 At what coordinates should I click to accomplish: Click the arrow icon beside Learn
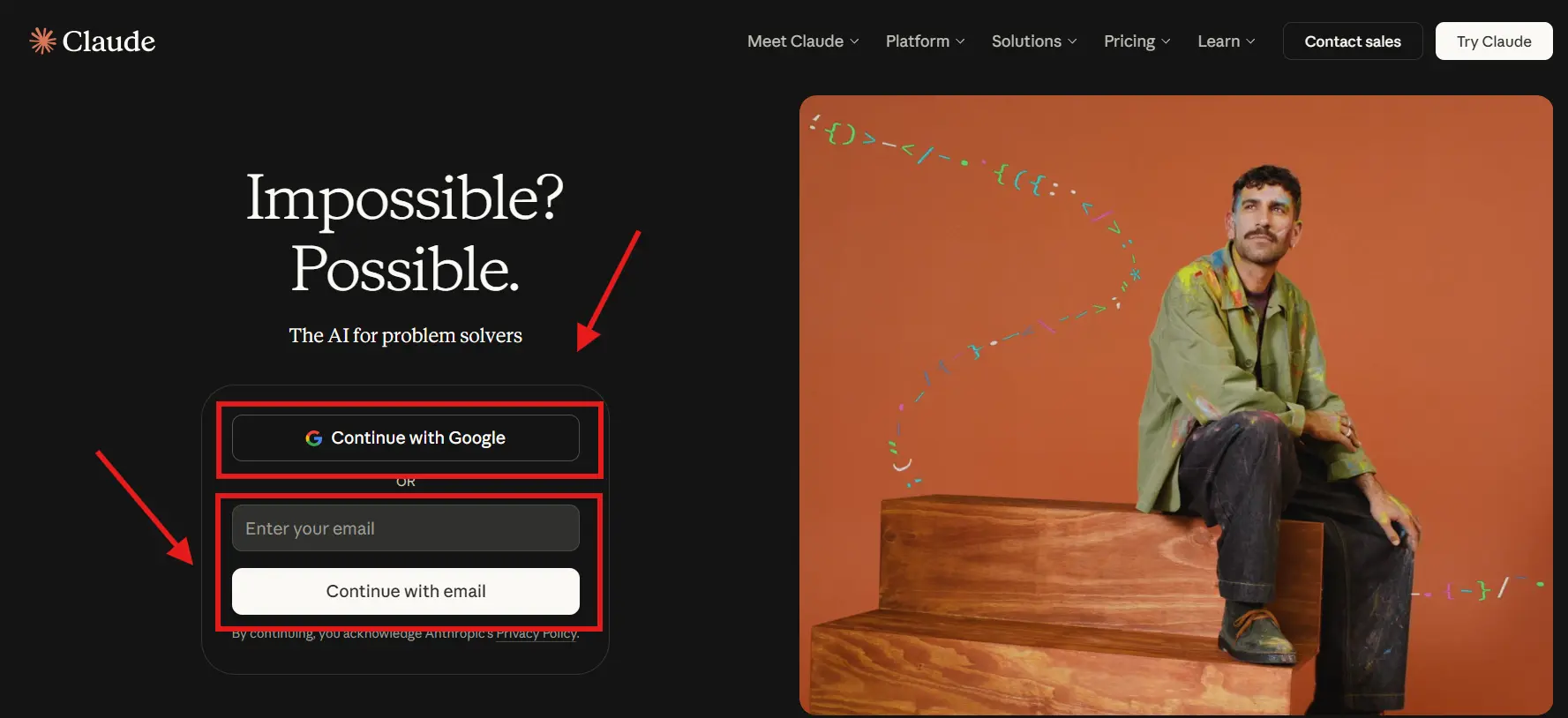coord(1251,41)
